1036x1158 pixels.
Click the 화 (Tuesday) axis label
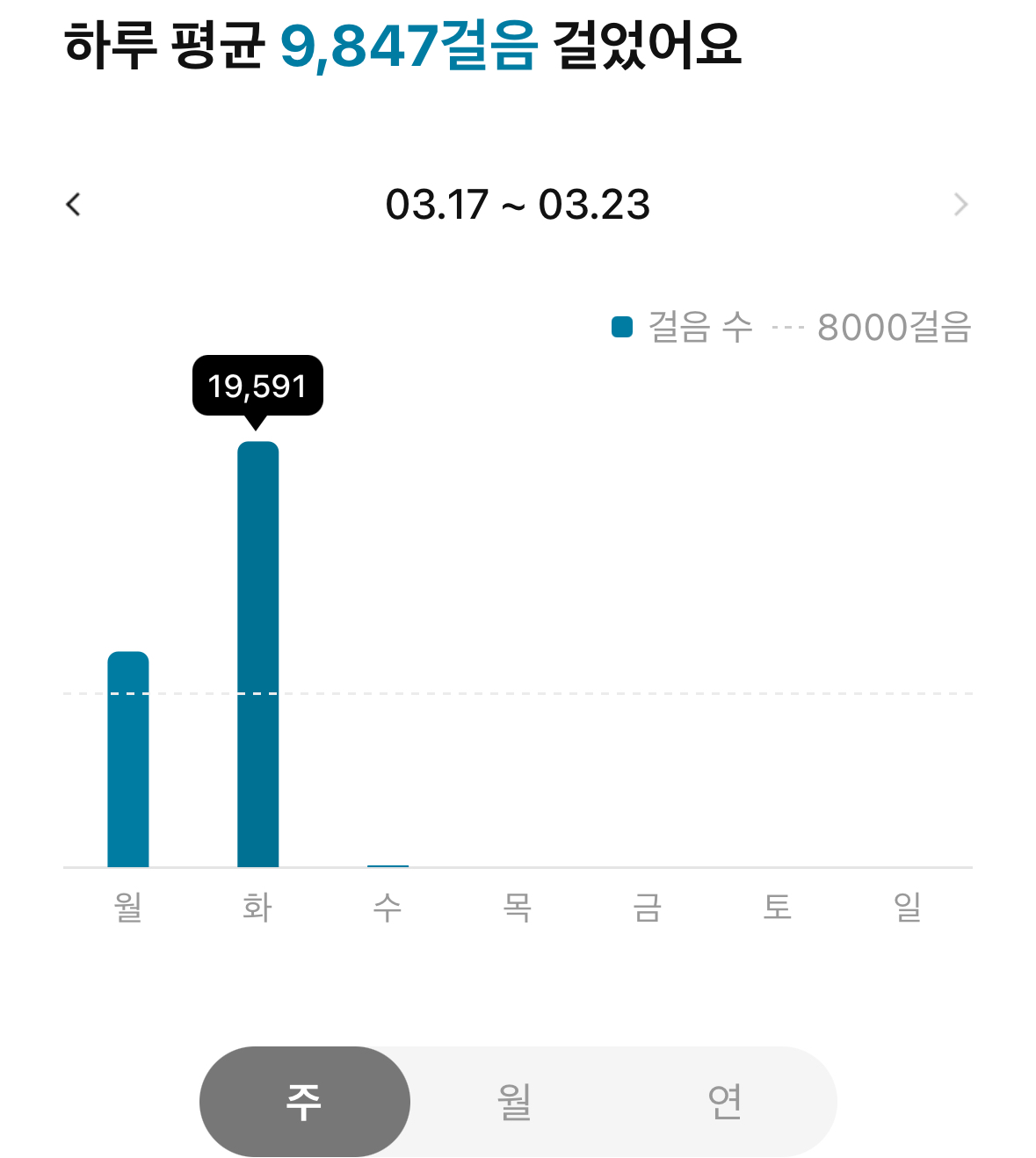point(258,907)
